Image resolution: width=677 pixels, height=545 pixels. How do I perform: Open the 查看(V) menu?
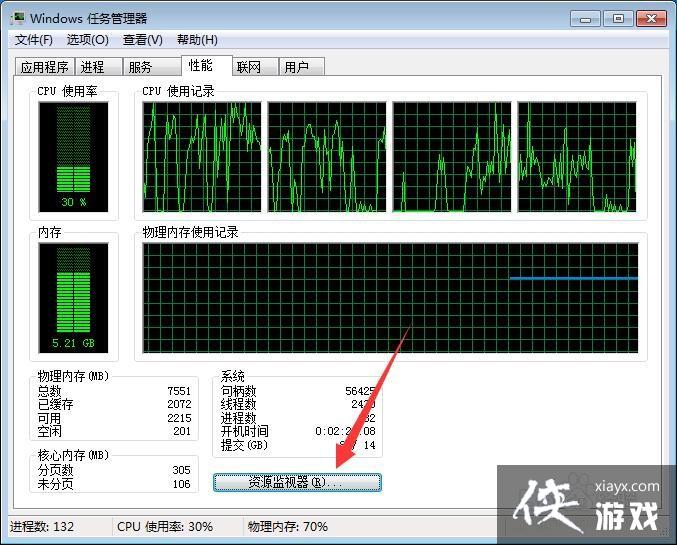(142, 40)
